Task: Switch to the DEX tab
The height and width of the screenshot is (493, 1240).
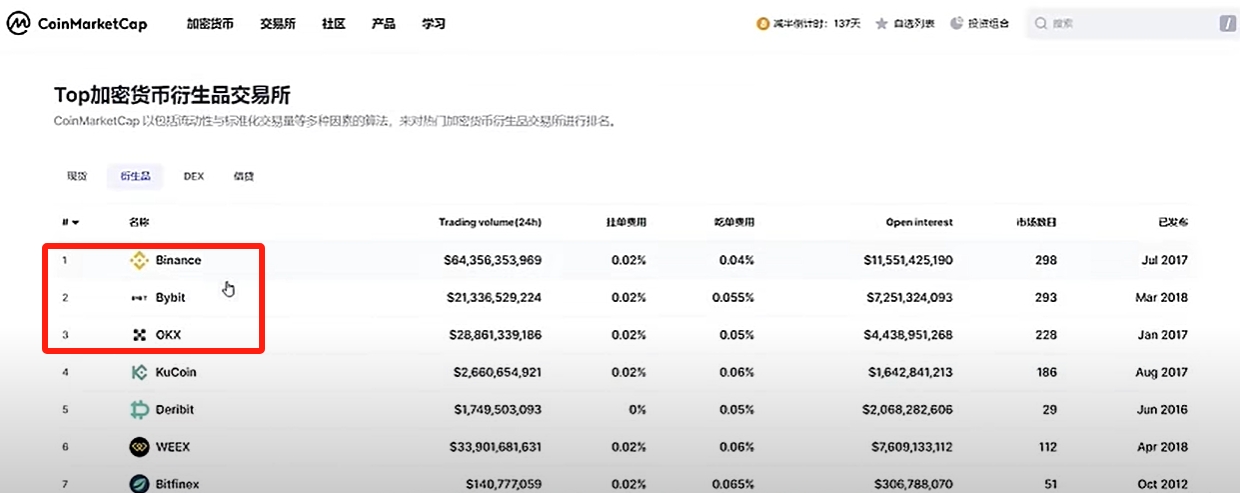Action: (193, 176)
